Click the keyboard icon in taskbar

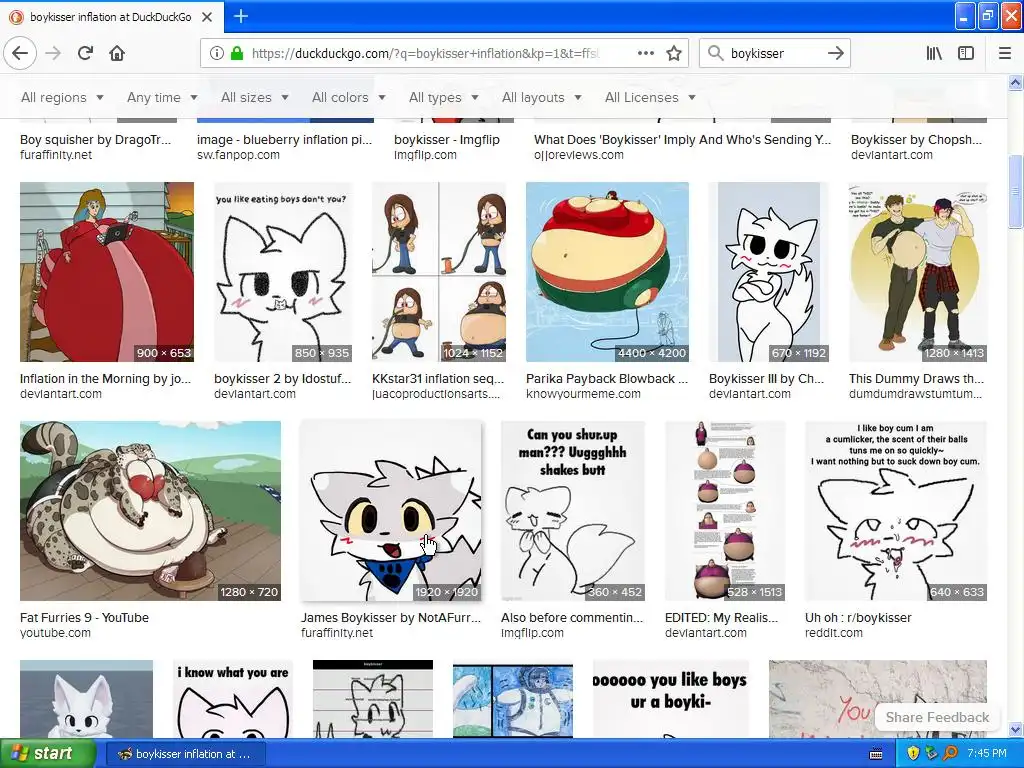coord(876,754)
